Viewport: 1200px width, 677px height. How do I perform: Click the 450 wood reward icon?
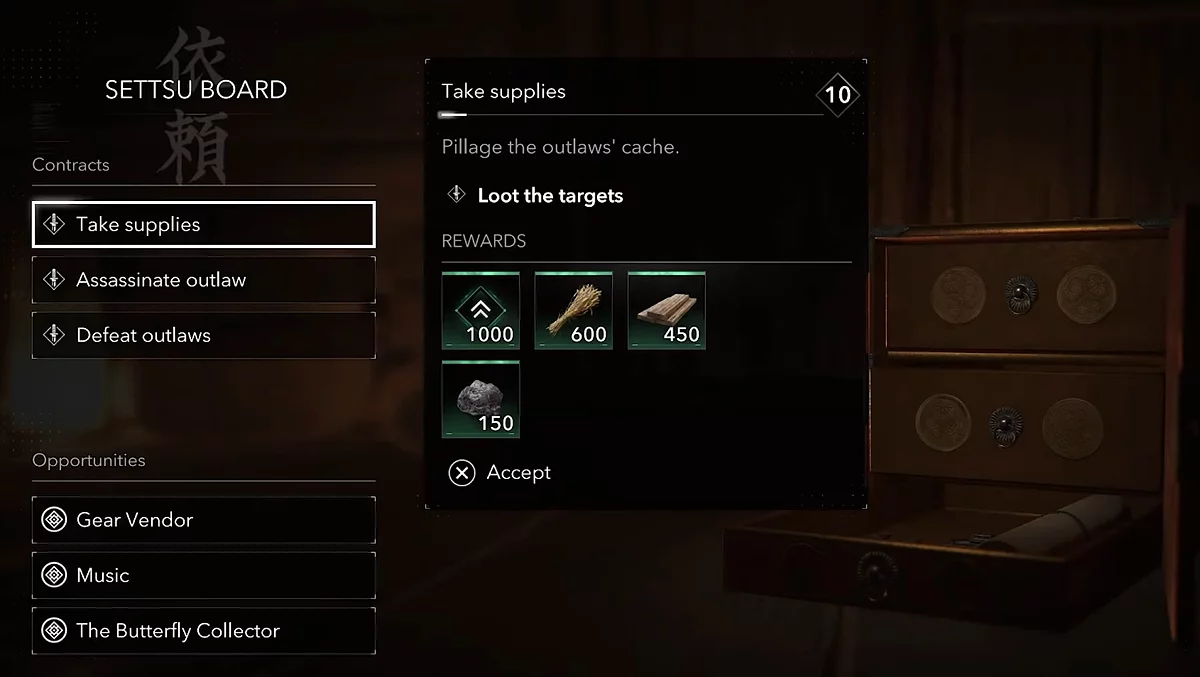(667, 311)
